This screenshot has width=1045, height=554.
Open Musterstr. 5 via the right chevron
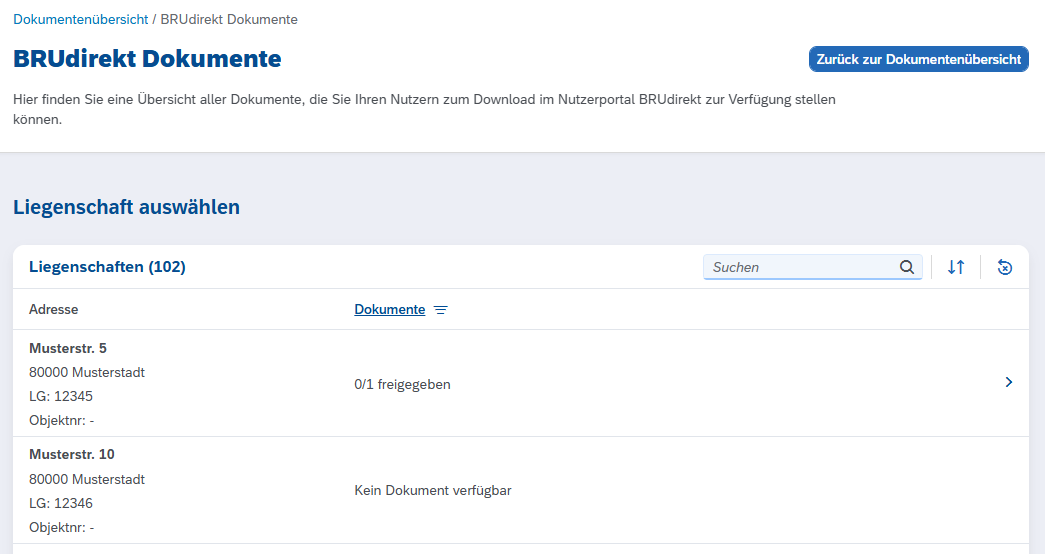click(x=1008, y=382)
